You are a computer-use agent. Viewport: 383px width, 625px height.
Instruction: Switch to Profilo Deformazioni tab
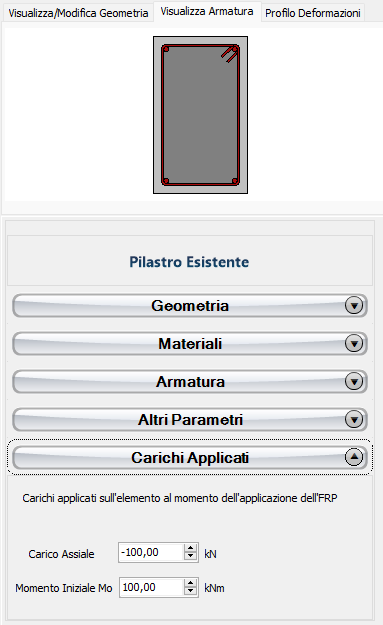pos(313,13)
